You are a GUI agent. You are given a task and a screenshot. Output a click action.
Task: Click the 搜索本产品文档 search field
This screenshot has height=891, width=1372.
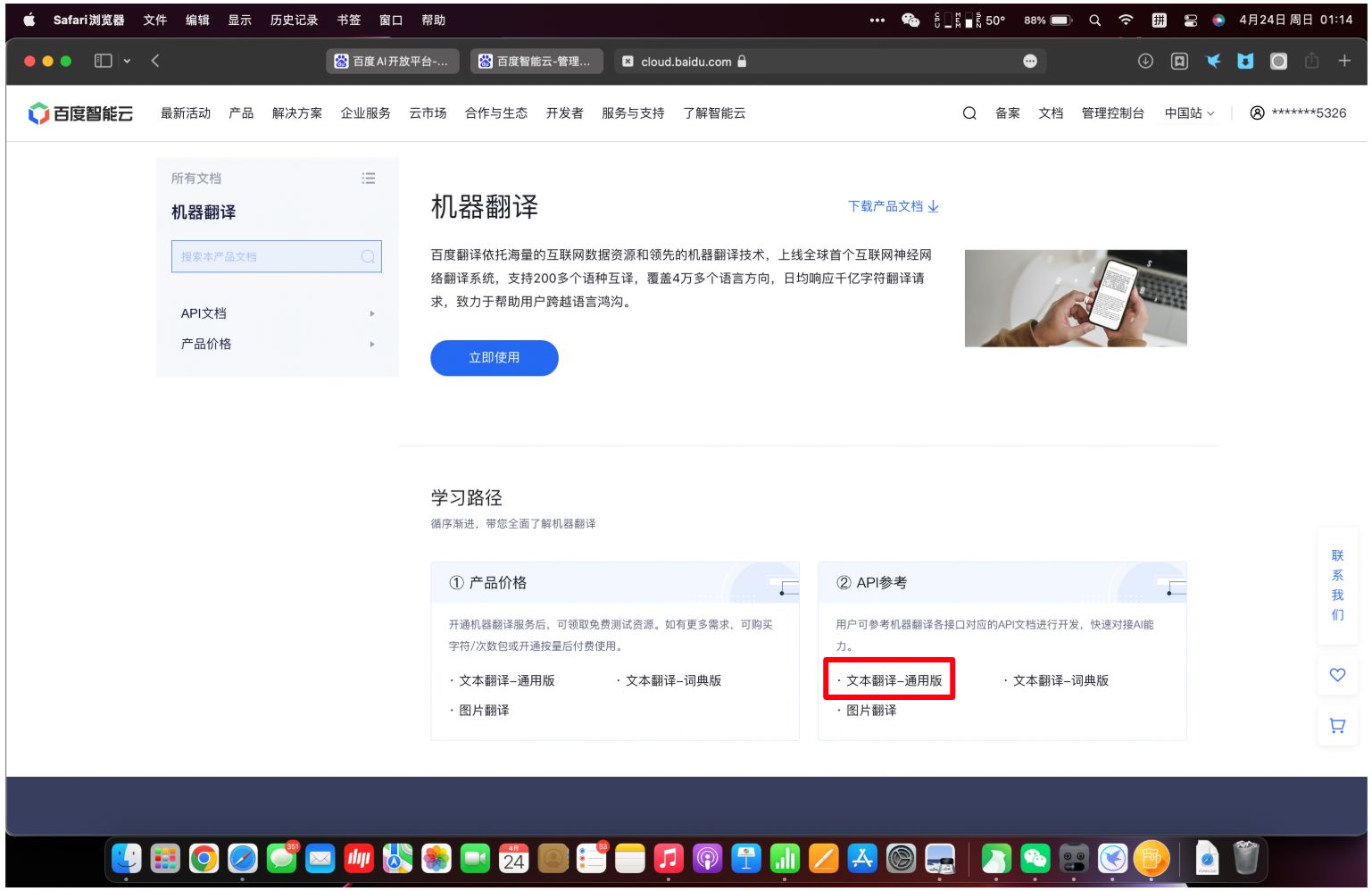pyautogui.click(x=277, y=257)
